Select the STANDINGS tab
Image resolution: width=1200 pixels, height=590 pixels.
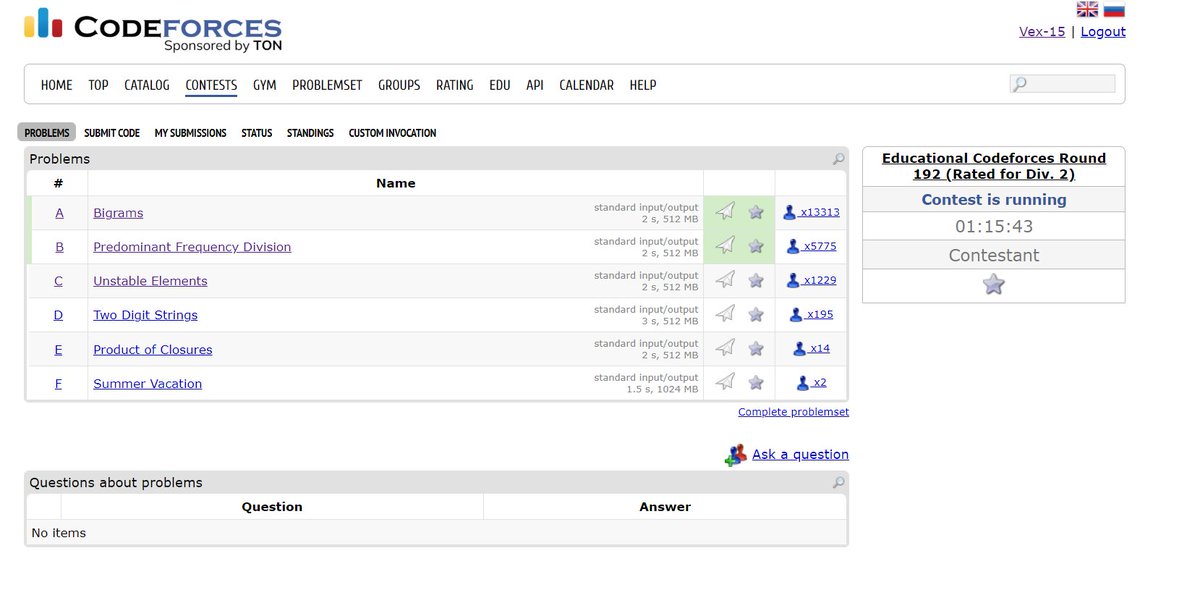click(x=310, y=133)
